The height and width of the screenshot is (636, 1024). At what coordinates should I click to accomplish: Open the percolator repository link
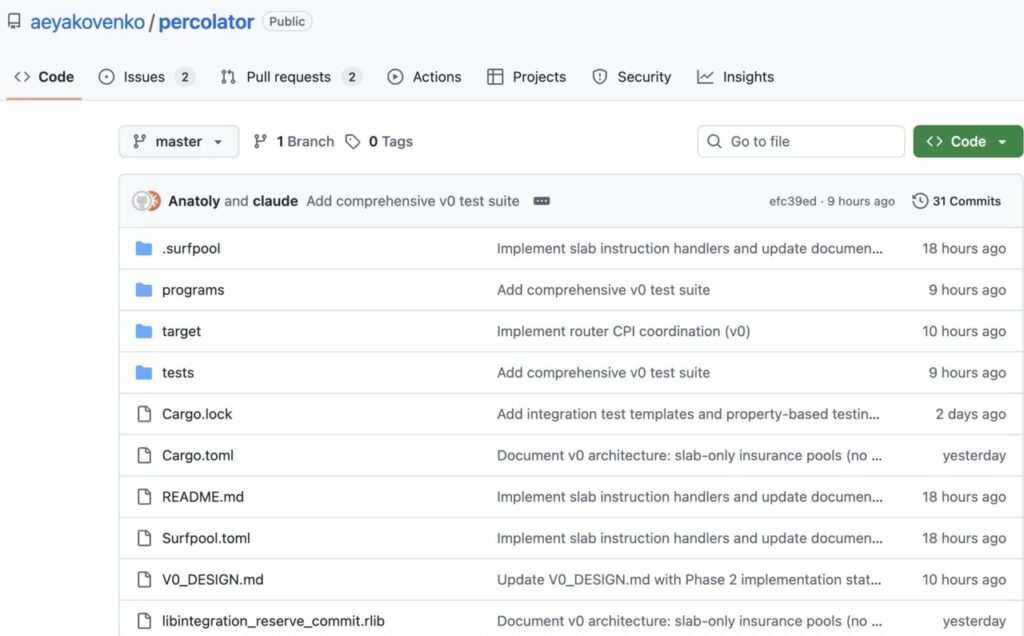207,22
